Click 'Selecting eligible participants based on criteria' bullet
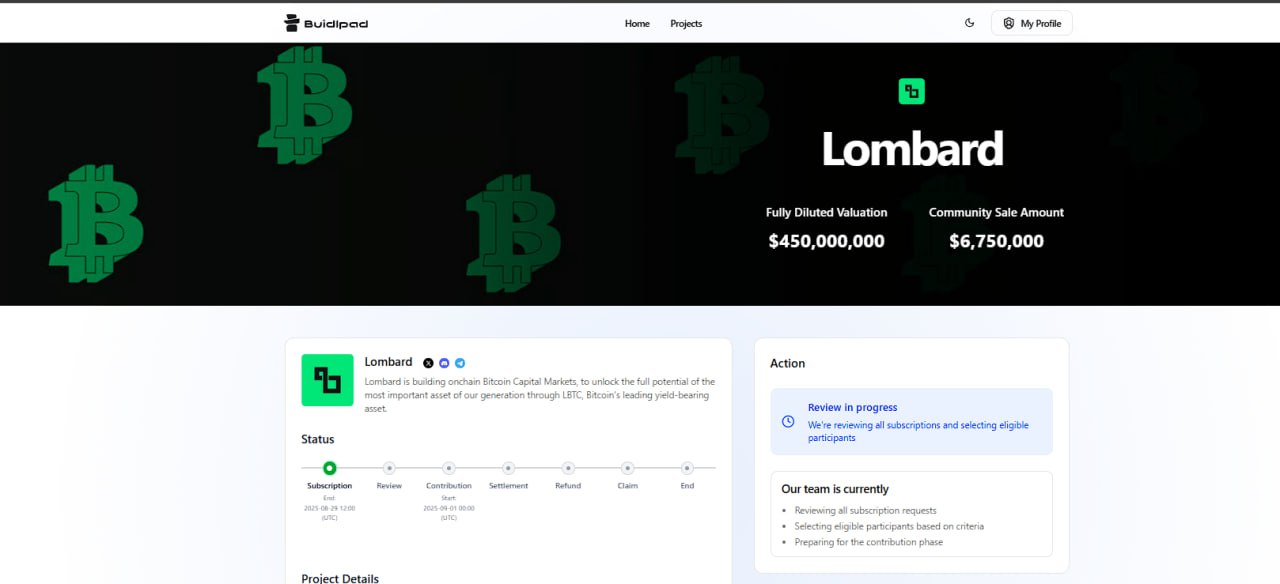The image size is (1280, 584). tap(889, 526)
